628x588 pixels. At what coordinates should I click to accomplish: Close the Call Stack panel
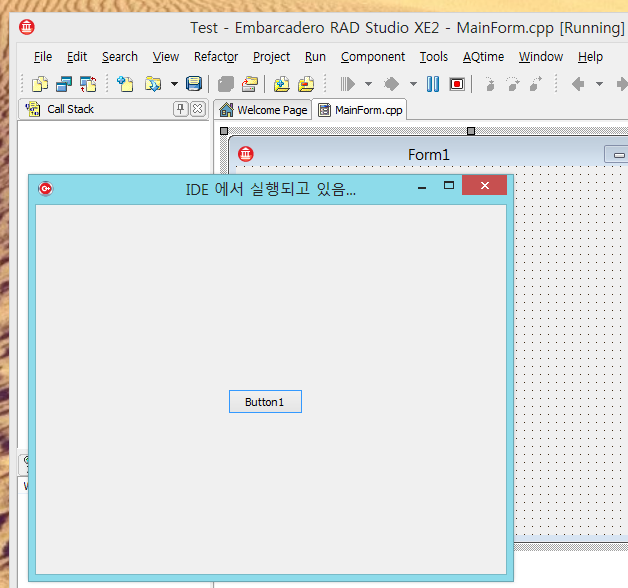pos(197,109)
